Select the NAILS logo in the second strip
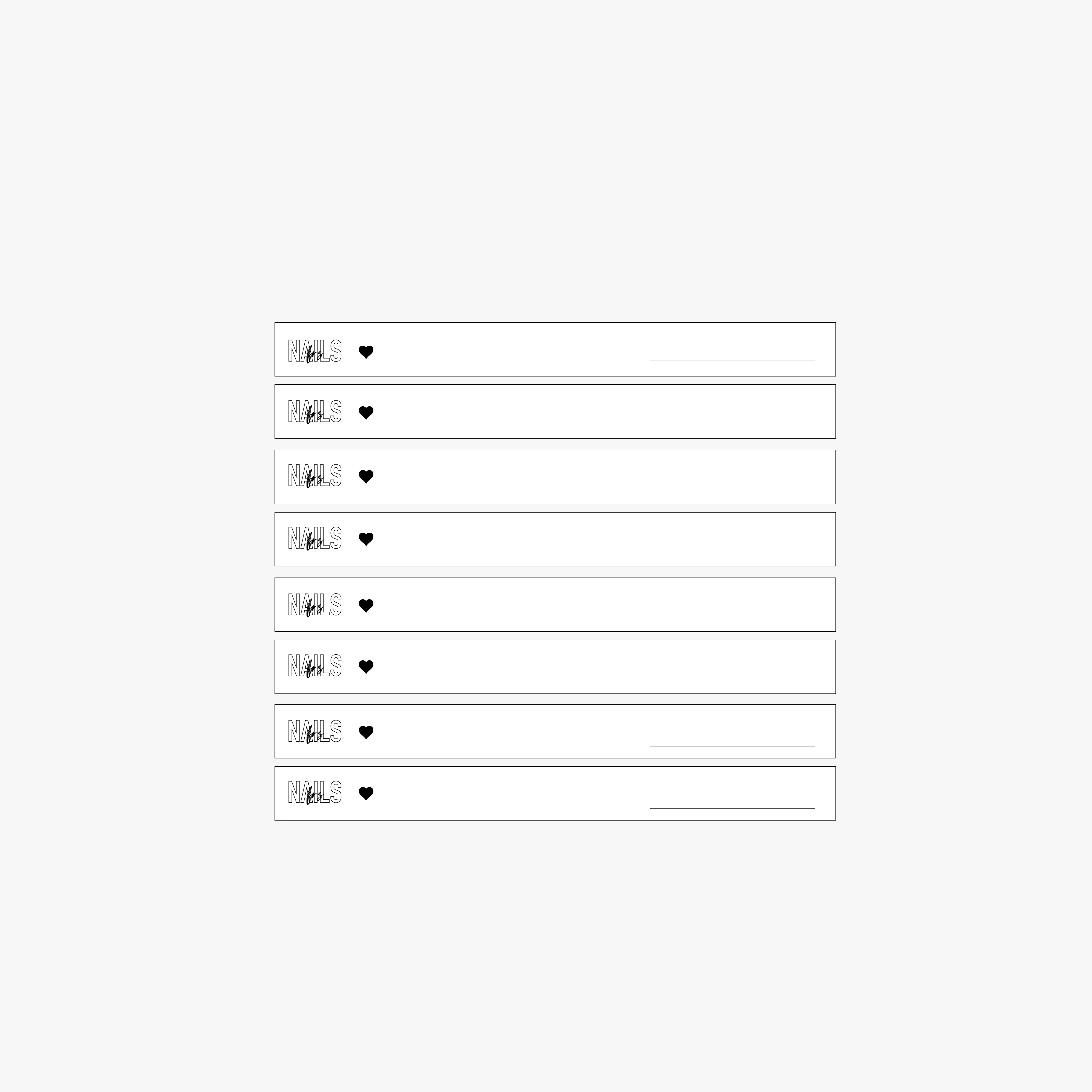The width and height of the screenshot is (1092, 1092). pyautogui.click(x=315, y=412)
